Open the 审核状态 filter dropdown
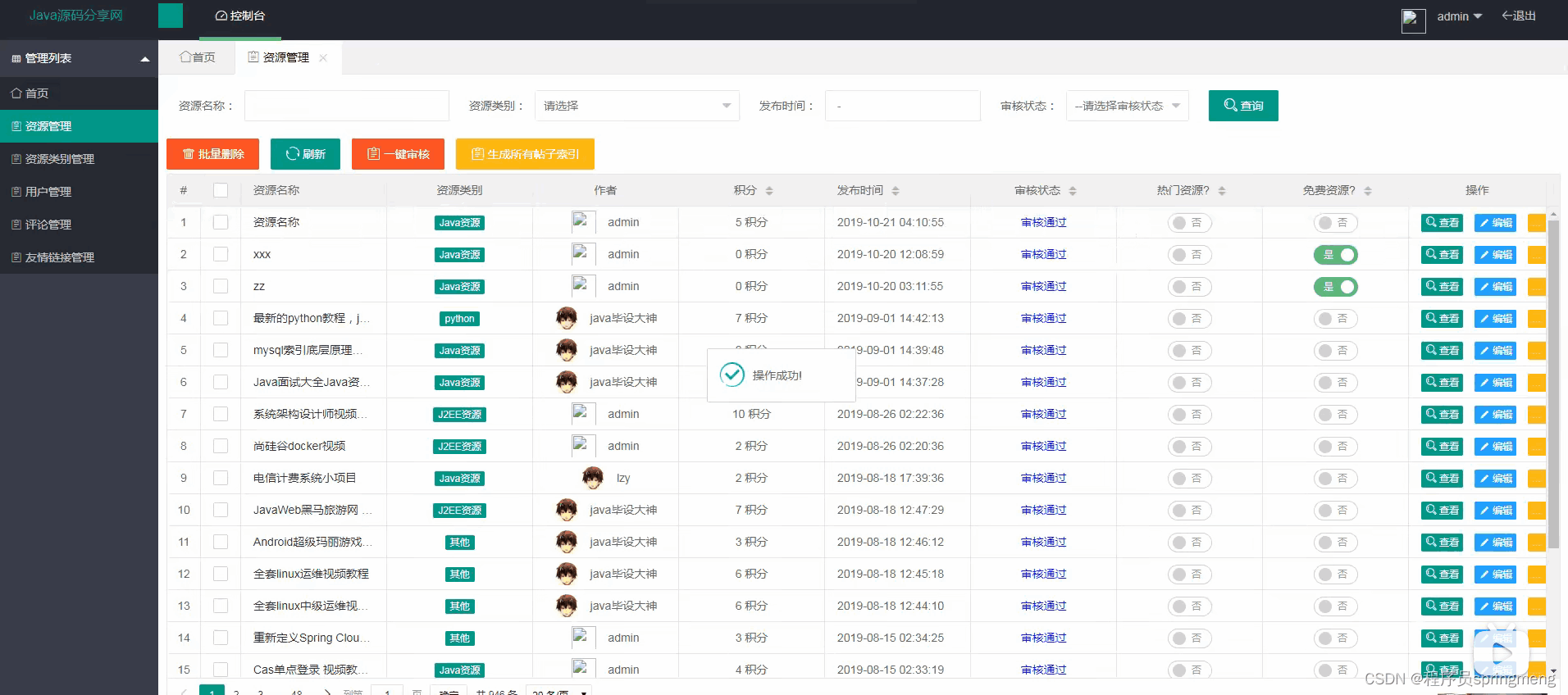This screenshot has height=695, width=1568. [x=1128, y=106]
